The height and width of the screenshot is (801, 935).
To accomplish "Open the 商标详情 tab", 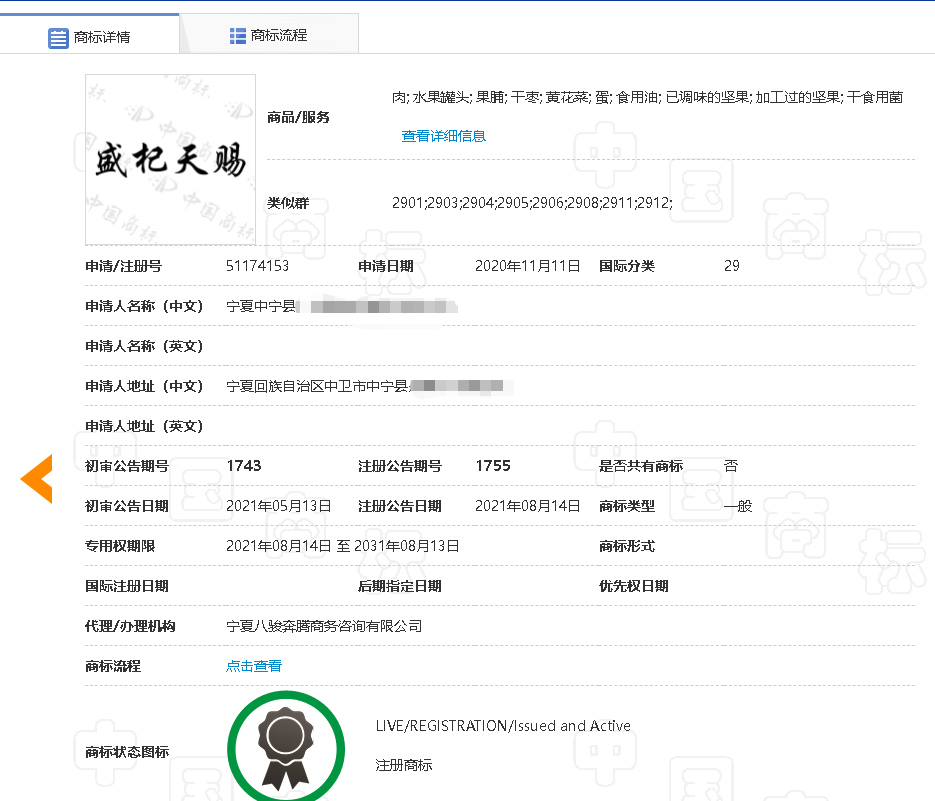I will [x=89, y=35].
